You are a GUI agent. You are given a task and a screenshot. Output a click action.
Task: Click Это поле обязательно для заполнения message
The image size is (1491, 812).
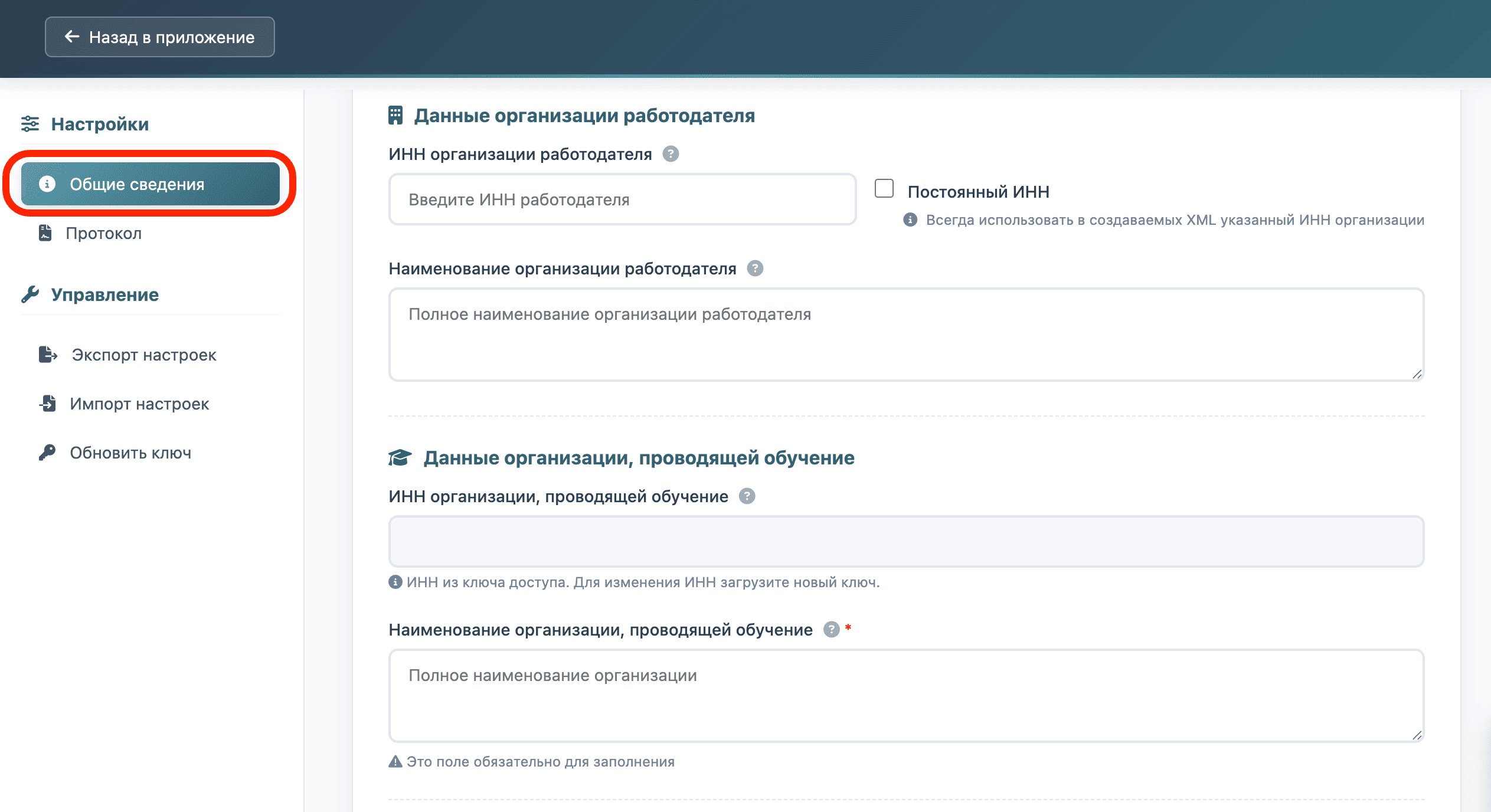pos(541,762)
